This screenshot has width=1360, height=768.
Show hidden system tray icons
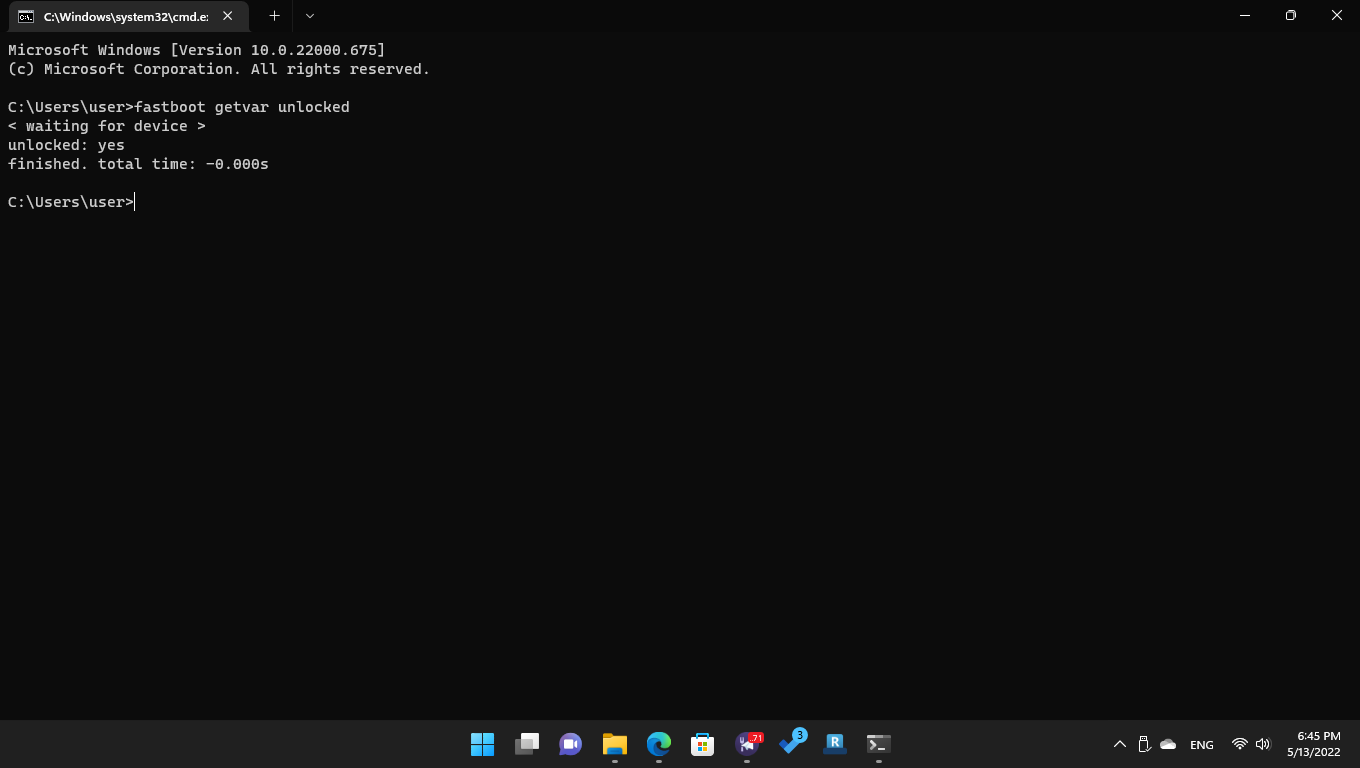pyautogui.click(x=1119, y=744)
